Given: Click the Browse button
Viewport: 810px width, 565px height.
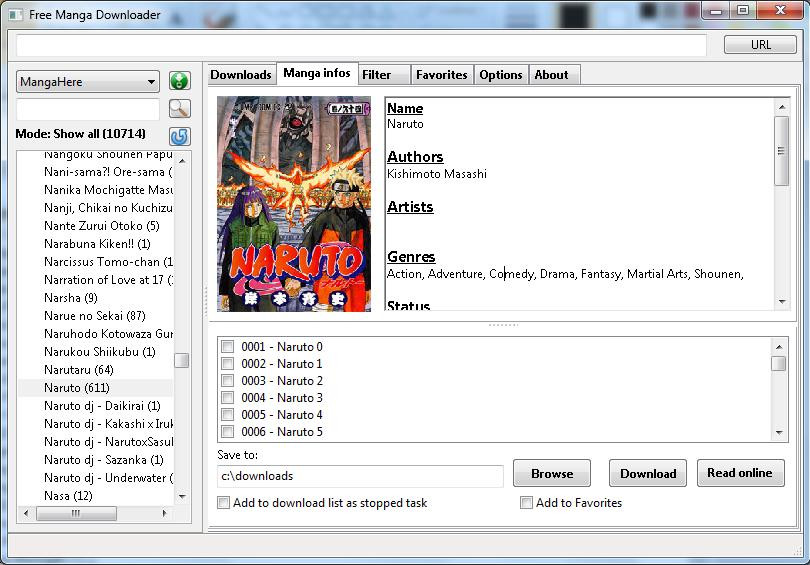Looking at the screenshot, I should point(552,473).
